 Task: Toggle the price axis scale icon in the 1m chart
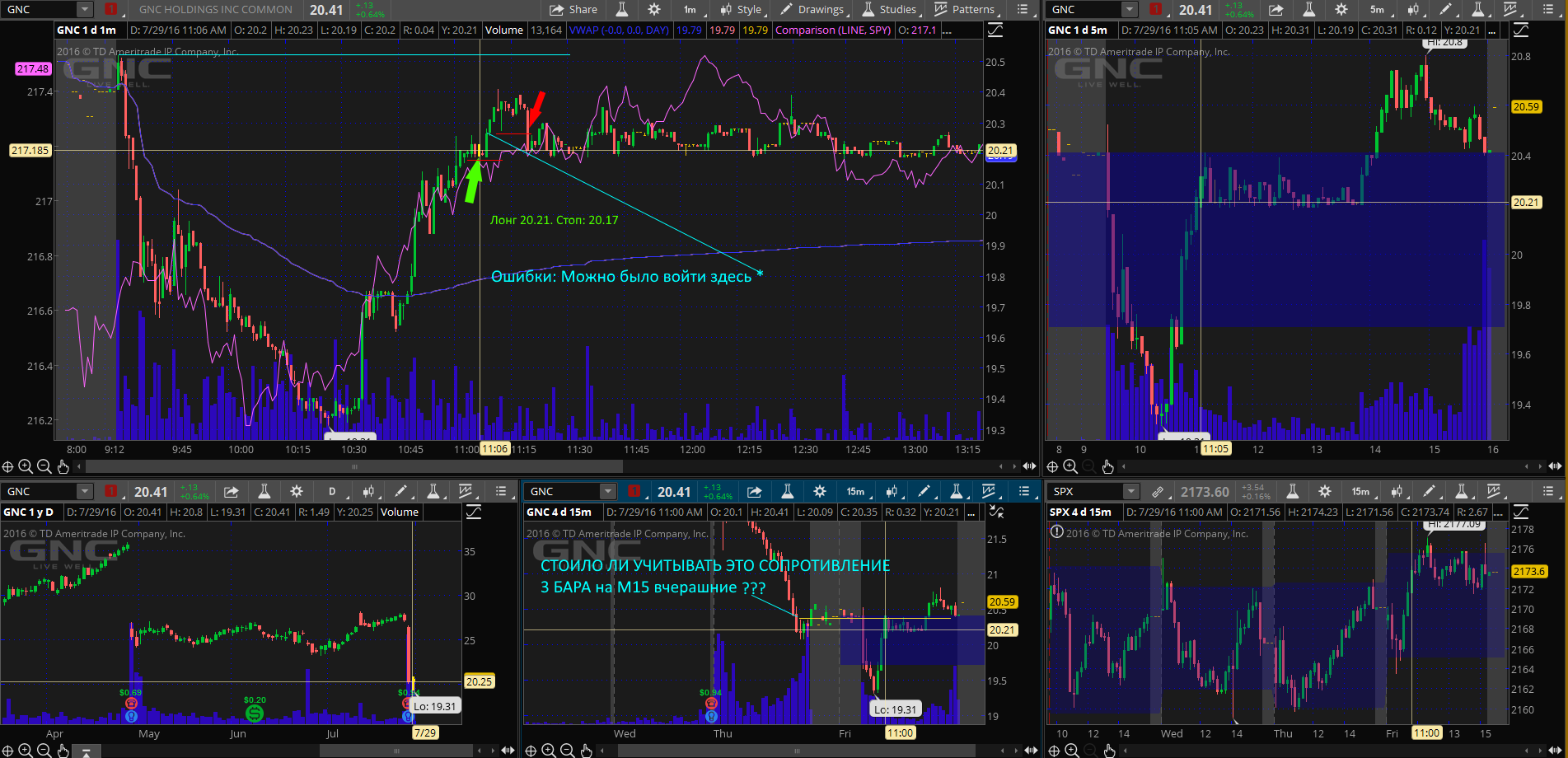coord(995,30)
